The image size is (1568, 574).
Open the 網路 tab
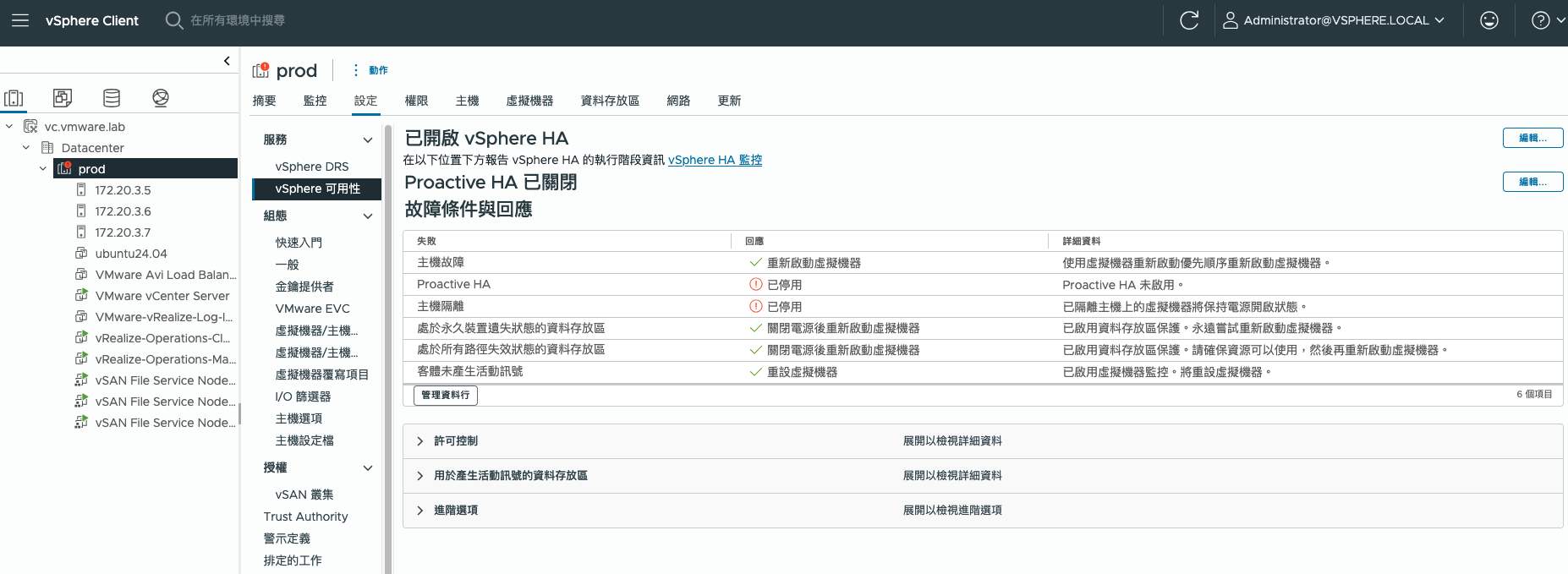point(678,101)
